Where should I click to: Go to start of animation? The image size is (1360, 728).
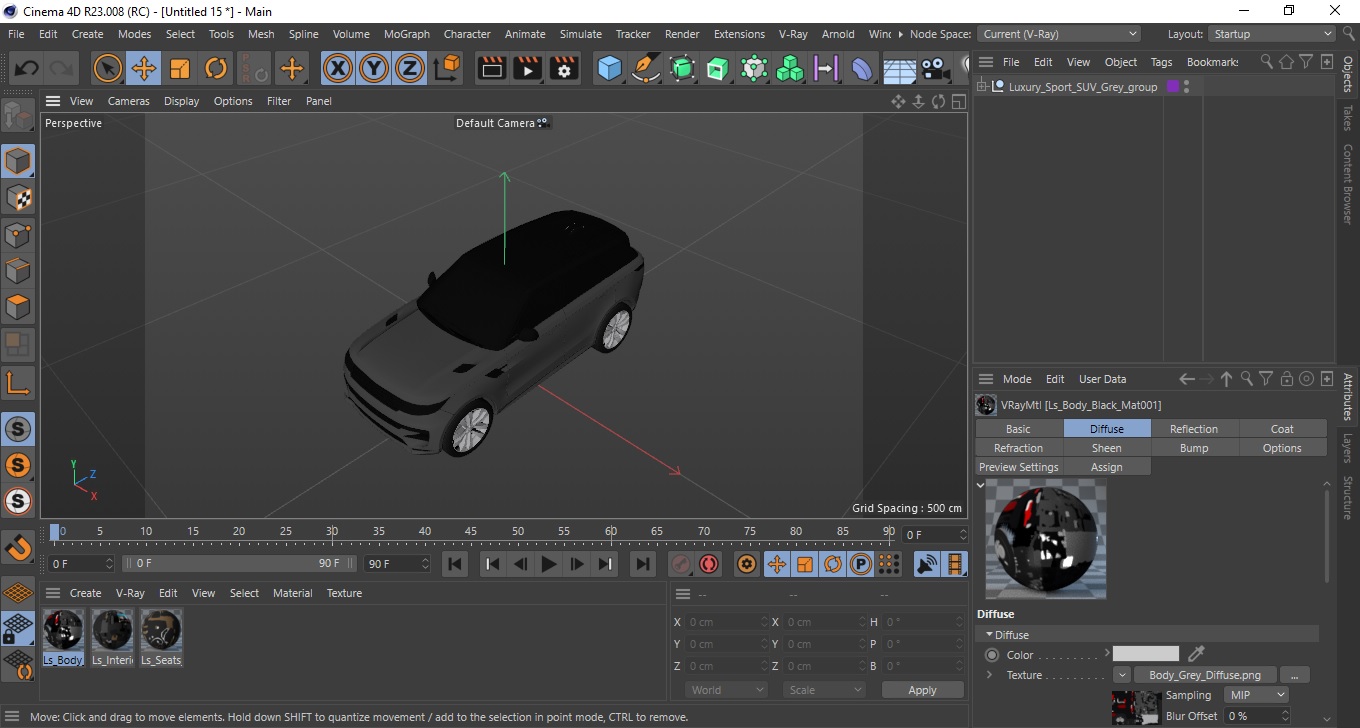coord(455,564)
